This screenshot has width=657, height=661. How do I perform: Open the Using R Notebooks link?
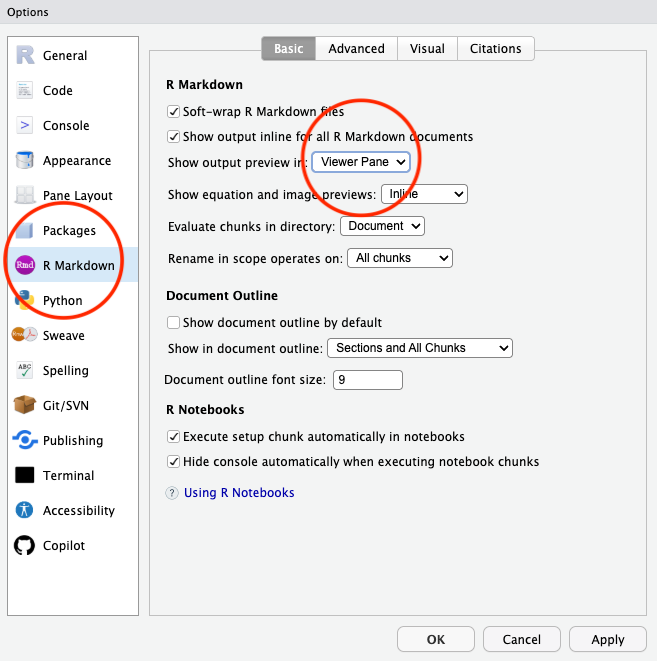pos(239,493)
